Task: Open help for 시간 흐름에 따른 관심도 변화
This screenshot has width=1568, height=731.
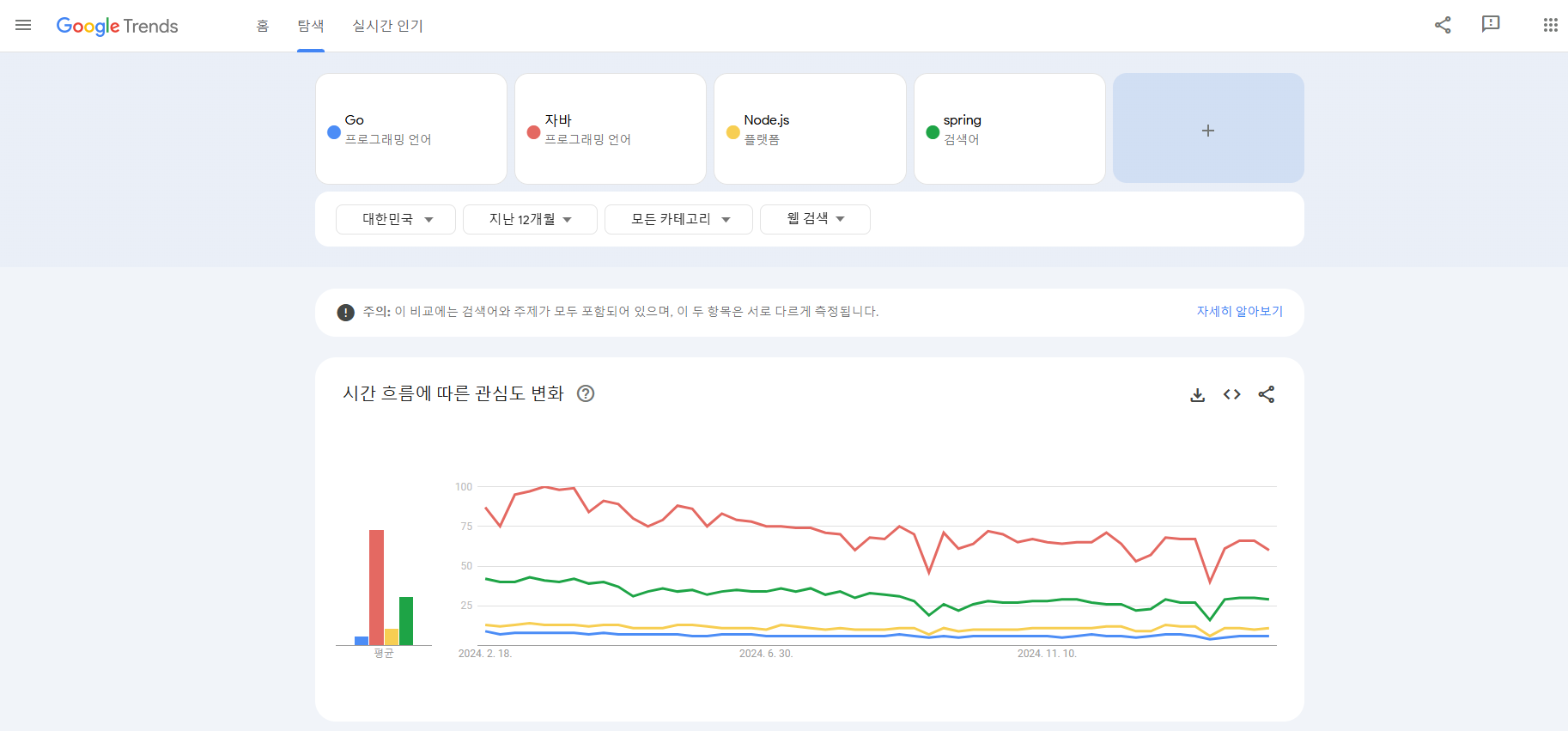Action: pos(586,393)
